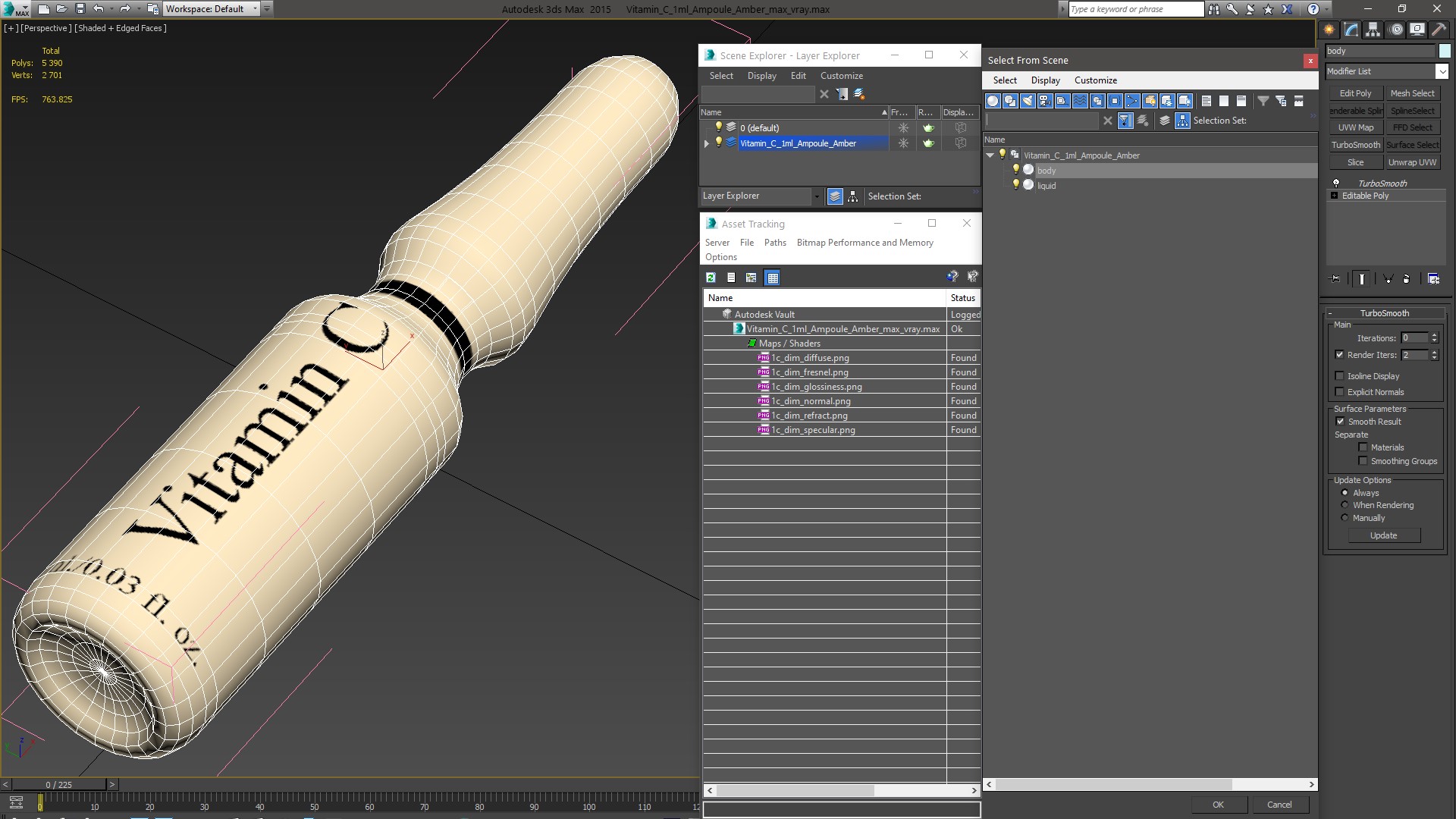Select When Rendering update option
The width and height of the screenshot is (1456, 819).
click(x=1345, y=505)
